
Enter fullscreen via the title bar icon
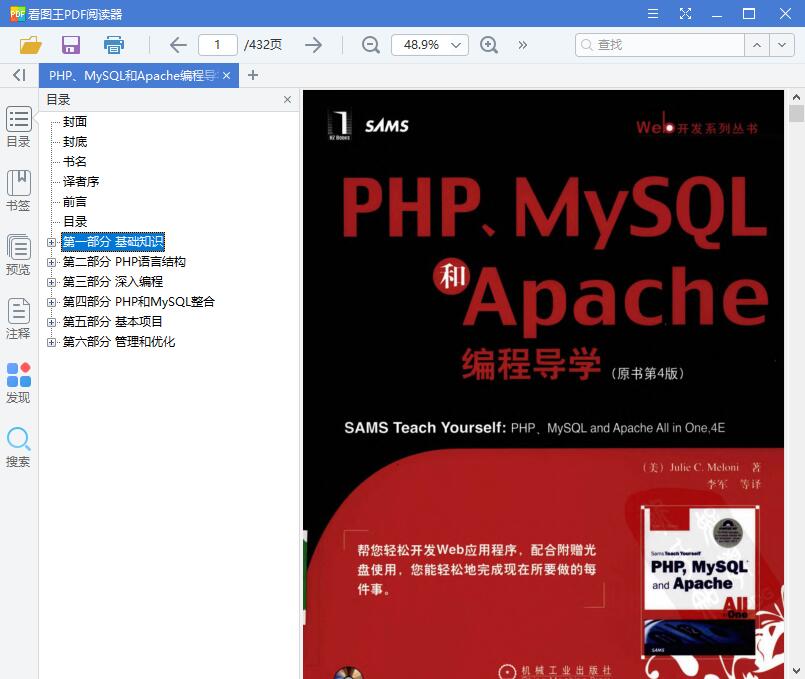tap(685, 13)
